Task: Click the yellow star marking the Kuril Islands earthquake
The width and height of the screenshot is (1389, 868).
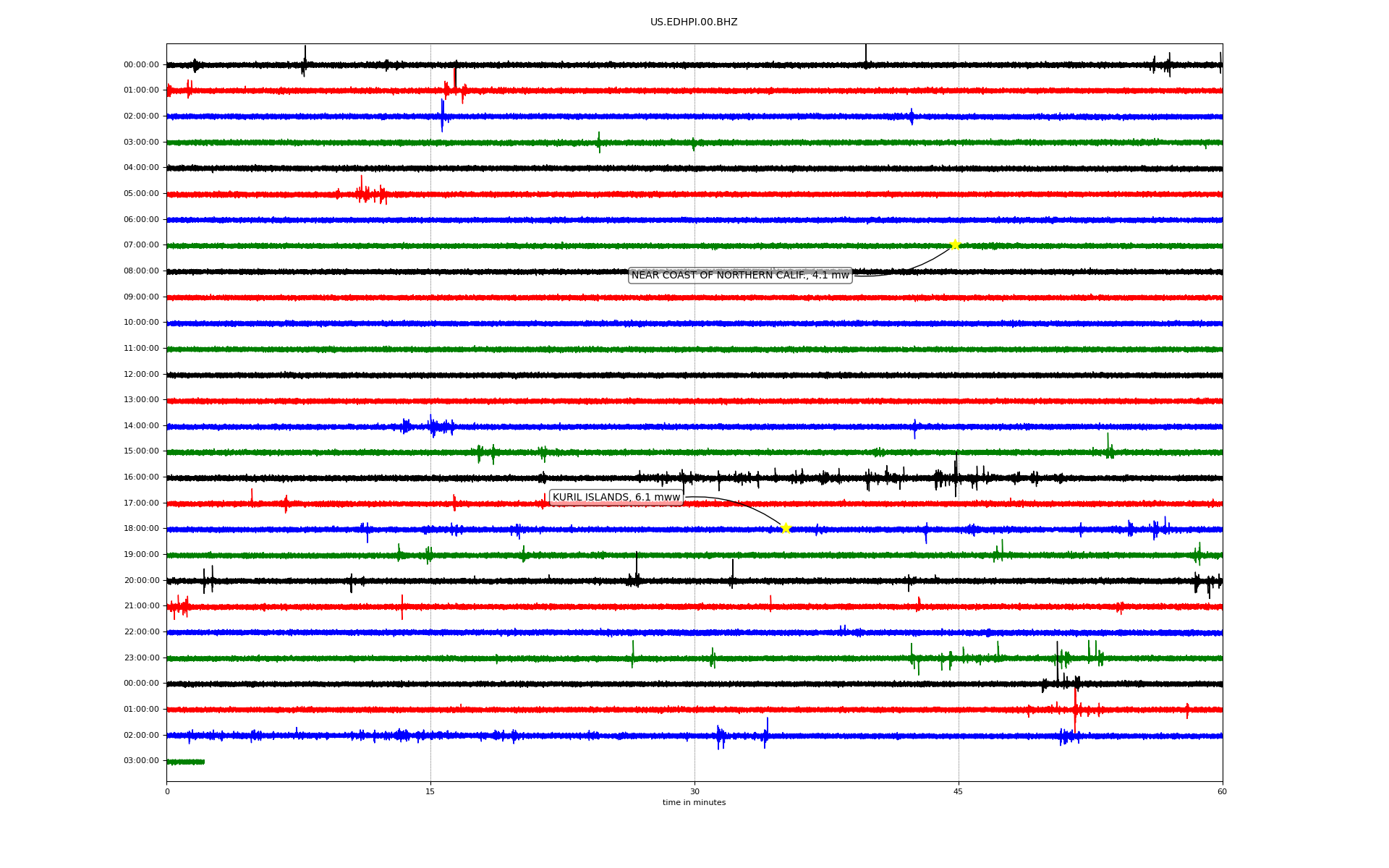Action: coord(786,528)
